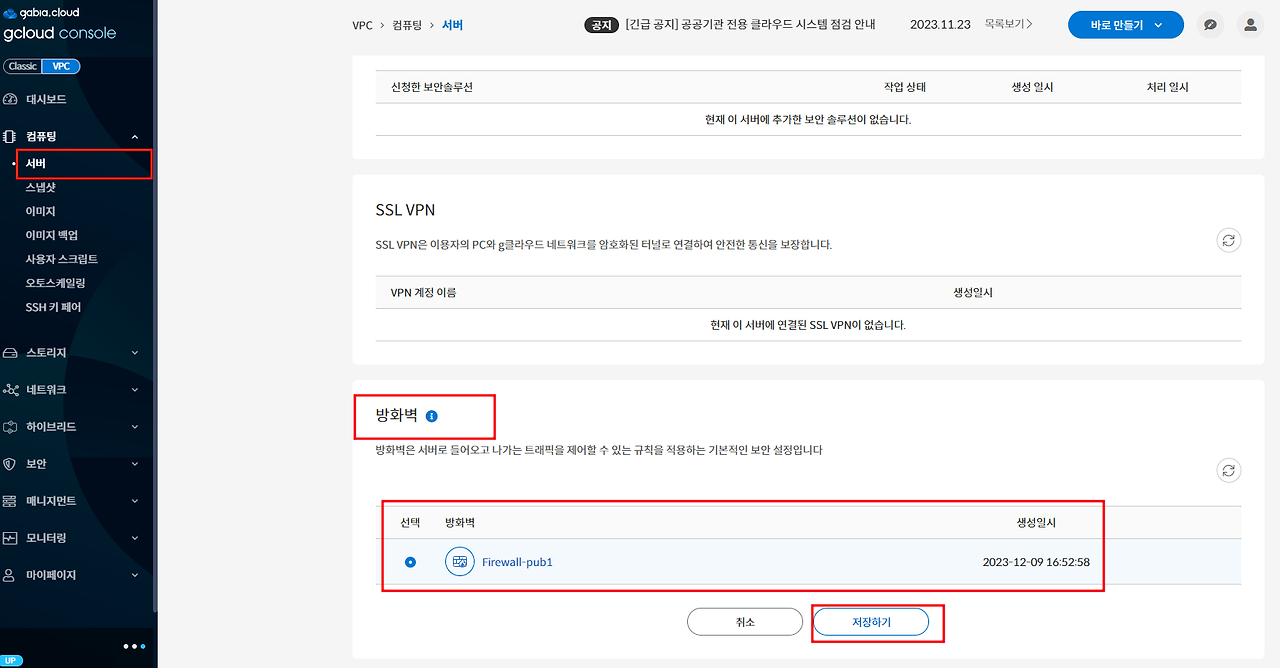Open the 이미지 menu item

(x=40, y=211)
